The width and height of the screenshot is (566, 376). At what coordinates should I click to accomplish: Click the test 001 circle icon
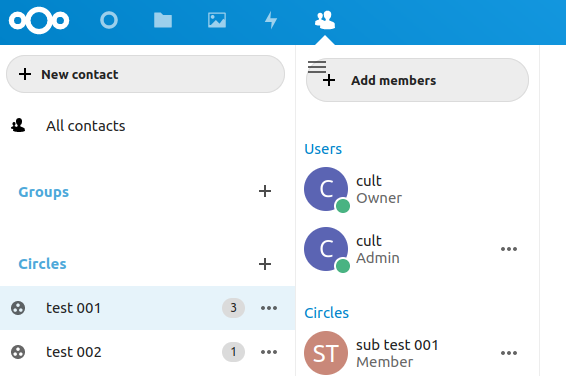tap(18, 308)
